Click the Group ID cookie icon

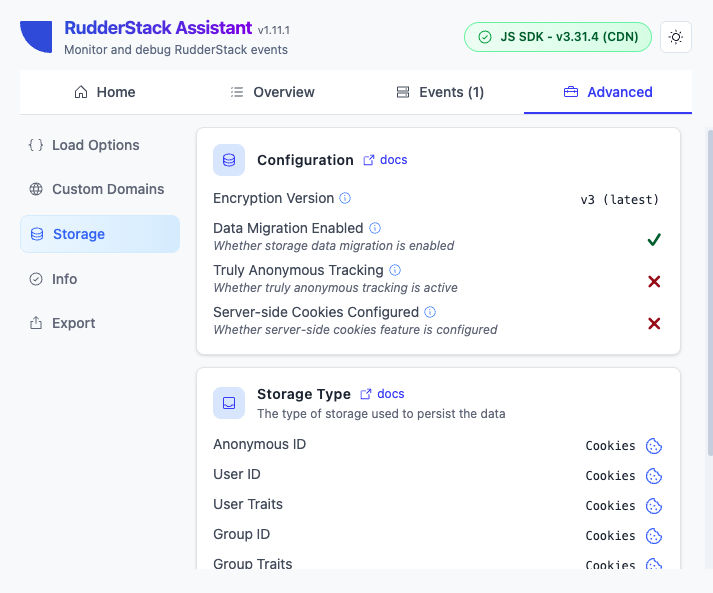point(654,536)
